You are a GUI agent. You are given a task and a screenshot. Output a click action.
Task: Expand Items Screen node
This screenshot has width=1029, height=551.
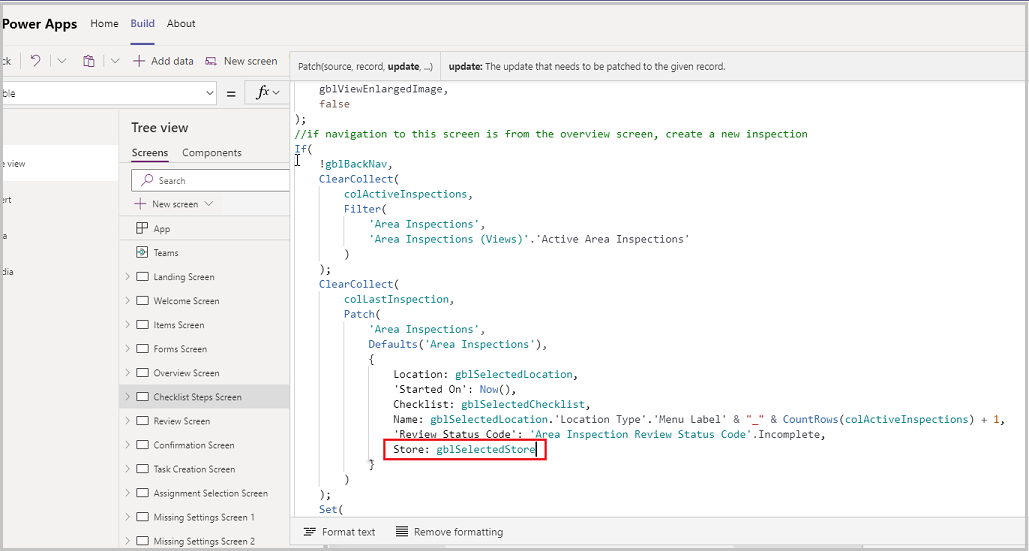pos(127,325)
